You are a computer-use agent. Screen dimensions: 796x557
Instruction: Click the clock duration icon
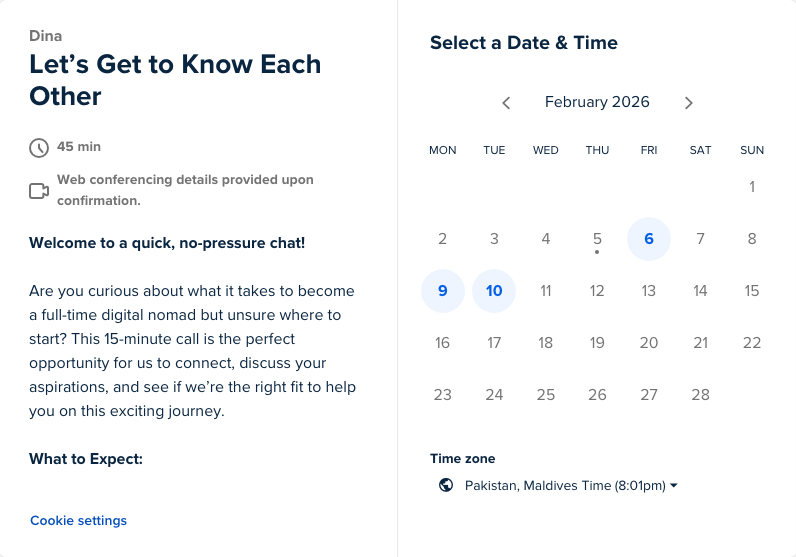39,148
